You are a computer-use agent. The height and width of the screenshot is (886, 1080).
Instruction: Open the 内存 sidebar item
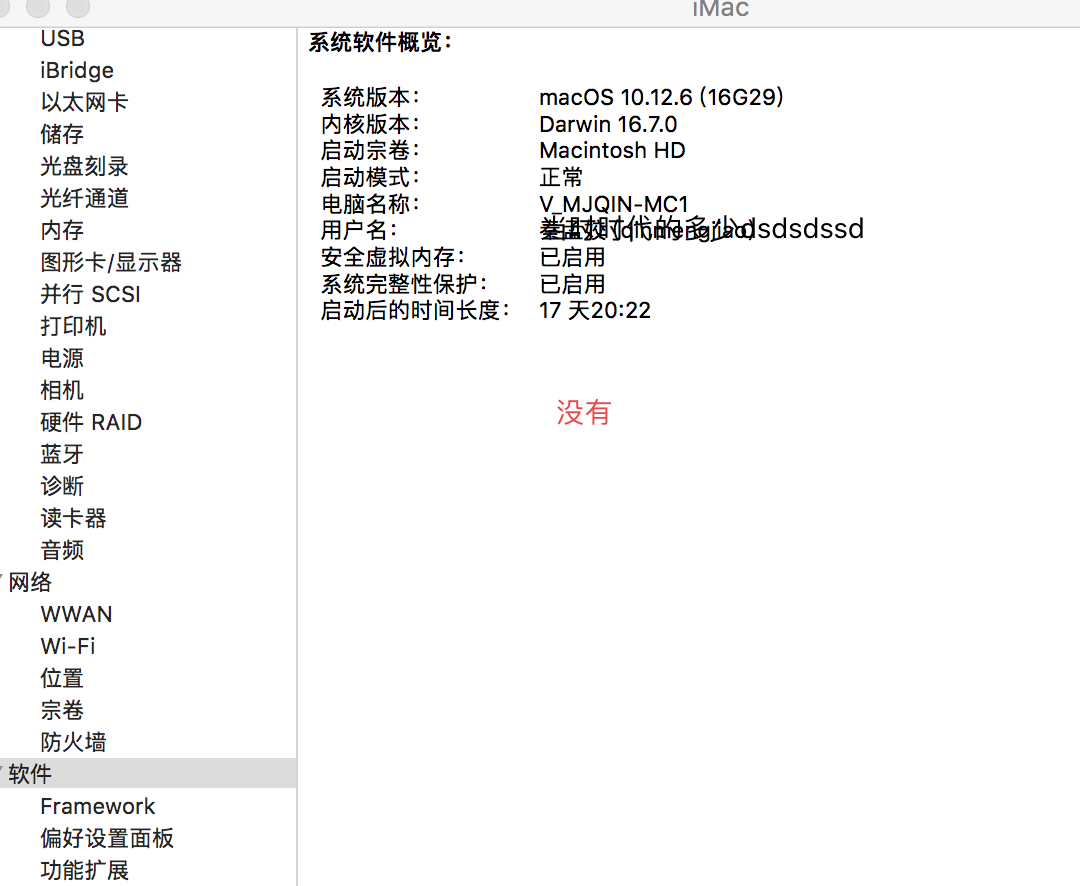pos(62,230)
